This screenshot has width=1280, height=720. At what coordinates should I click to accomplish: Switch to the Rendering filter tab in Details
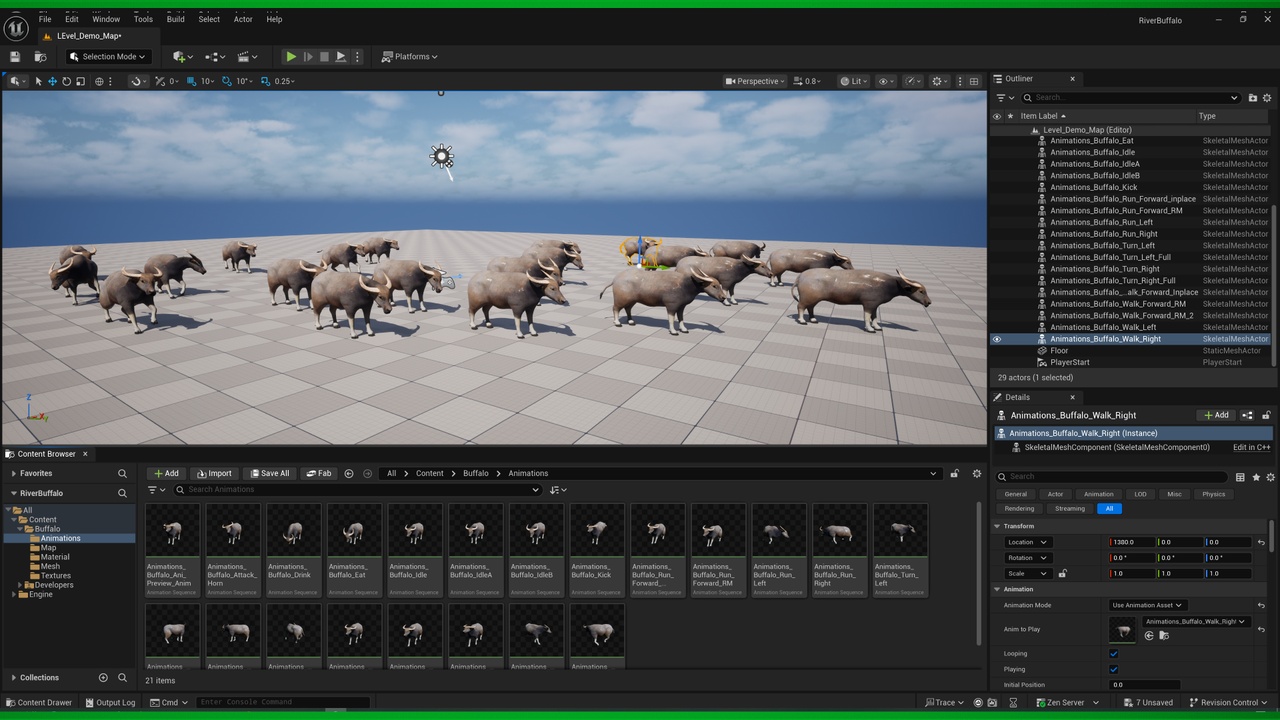pos(1019,508)
